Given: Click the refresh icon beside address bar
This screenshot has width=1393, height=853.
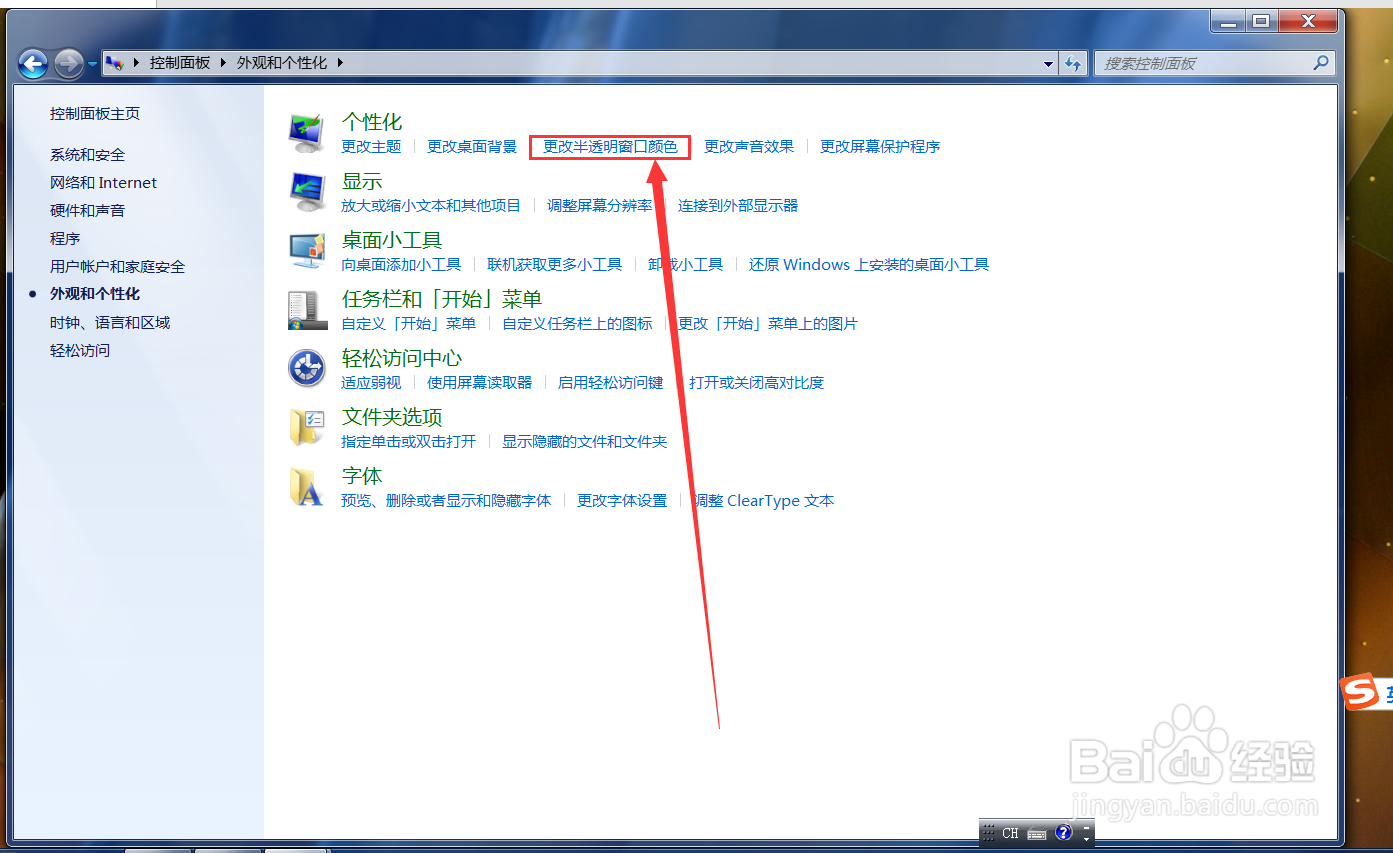Looking at the screenshot, I should (1072, 62).
